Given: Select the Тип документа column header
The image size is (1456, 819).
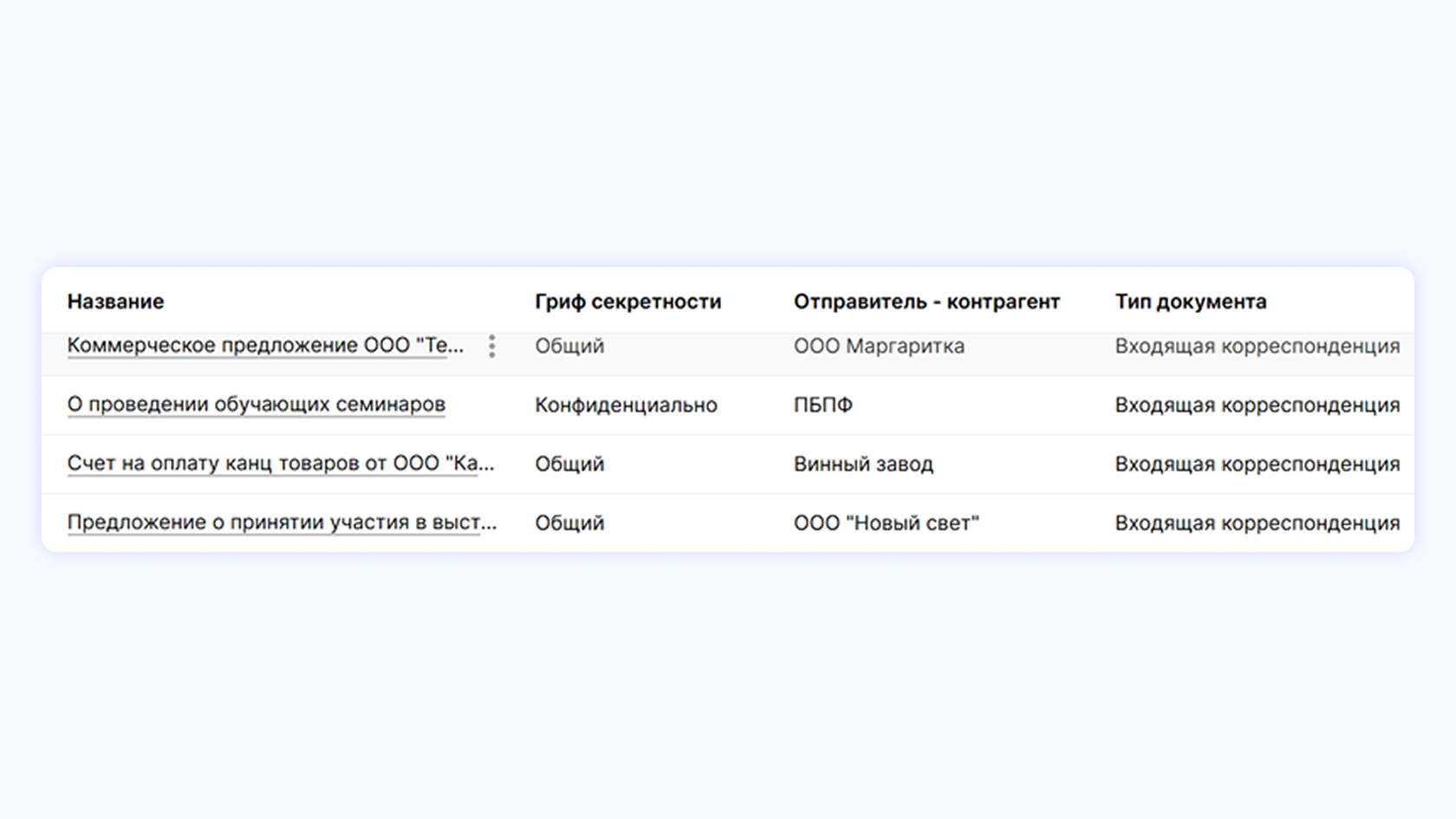Looking at the screenshot, I should click(1190, 302).
